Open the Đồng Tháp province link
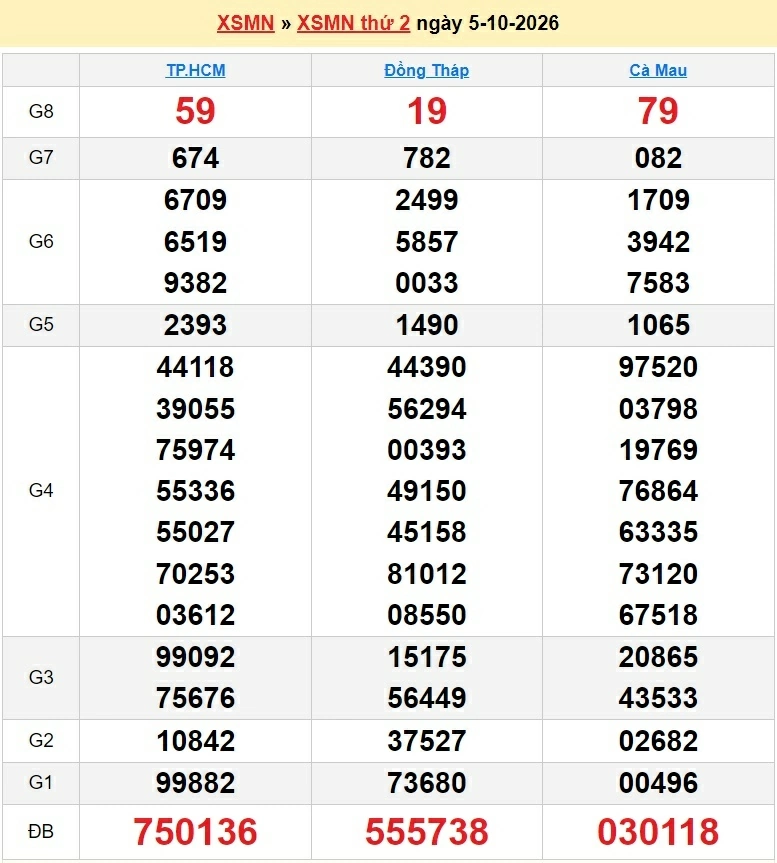The height and width of the screenshot is (863, 777). pos(426,70)
